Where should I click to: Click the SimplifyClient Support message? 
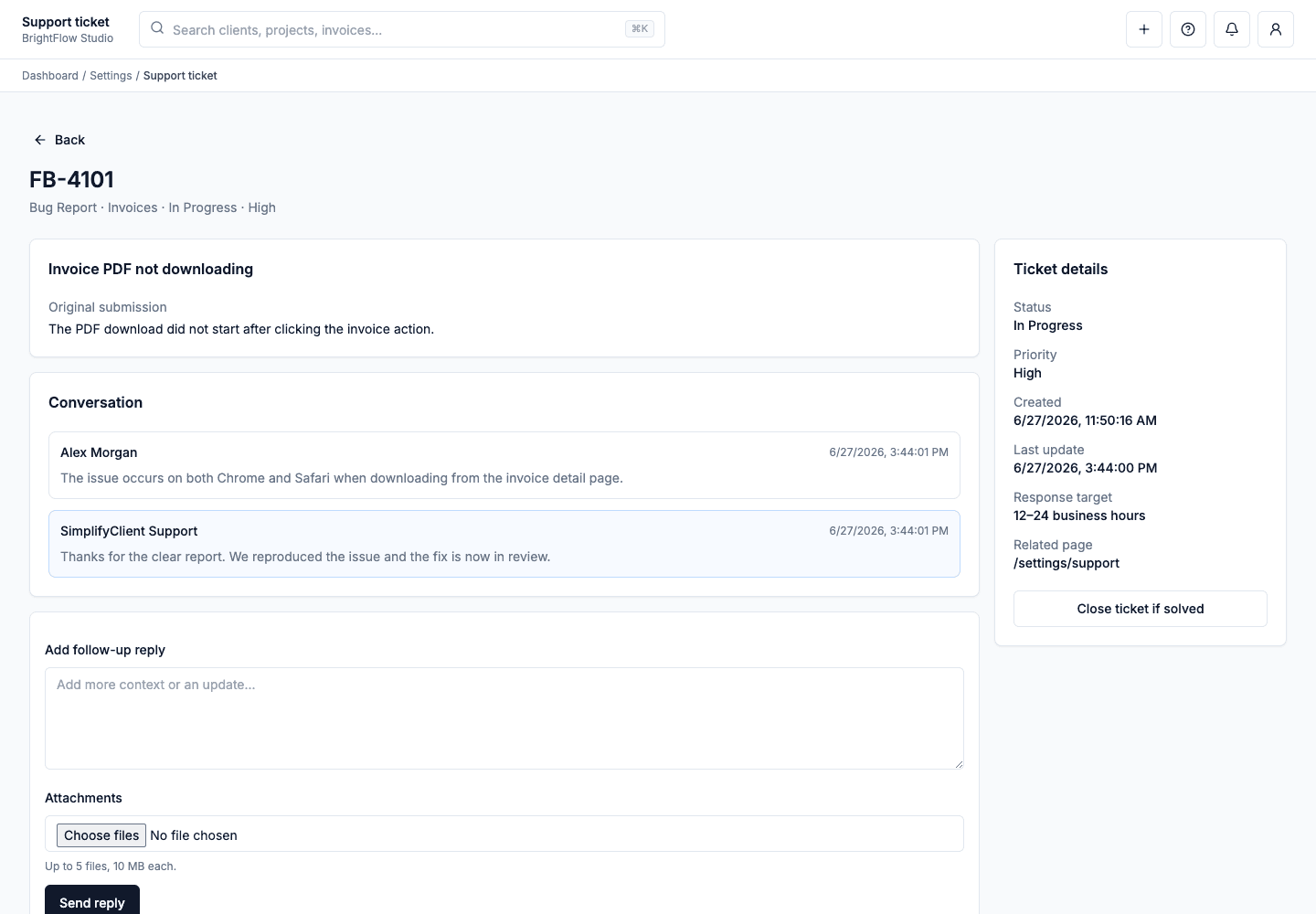pyautogui.click(x=504, y=544)
